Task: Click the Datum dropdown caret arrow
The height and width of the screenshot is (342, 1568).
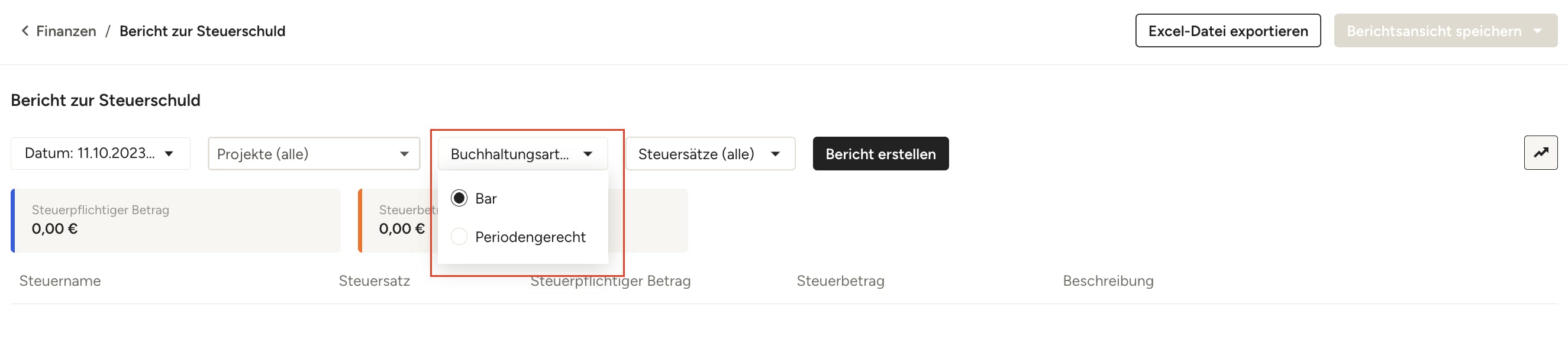Action: 169,153
